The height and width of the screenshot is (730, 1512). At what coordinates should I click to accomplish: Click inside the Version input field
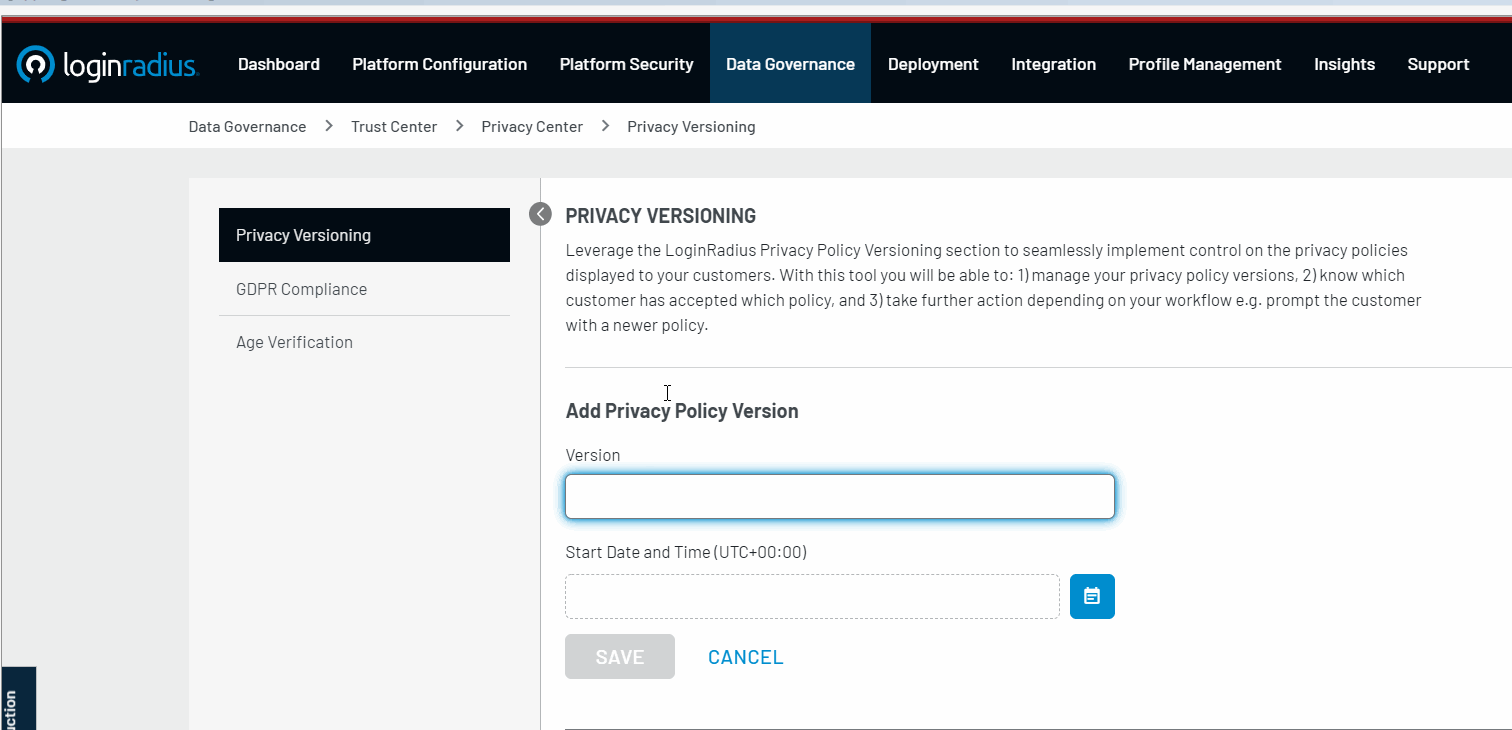pos(839,496)
